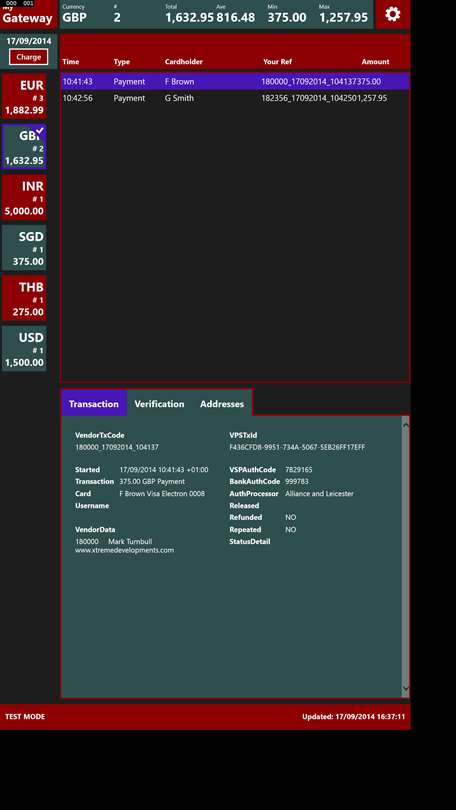
Task: Switch to the Verification tab
Action: (x=159, y=403)
